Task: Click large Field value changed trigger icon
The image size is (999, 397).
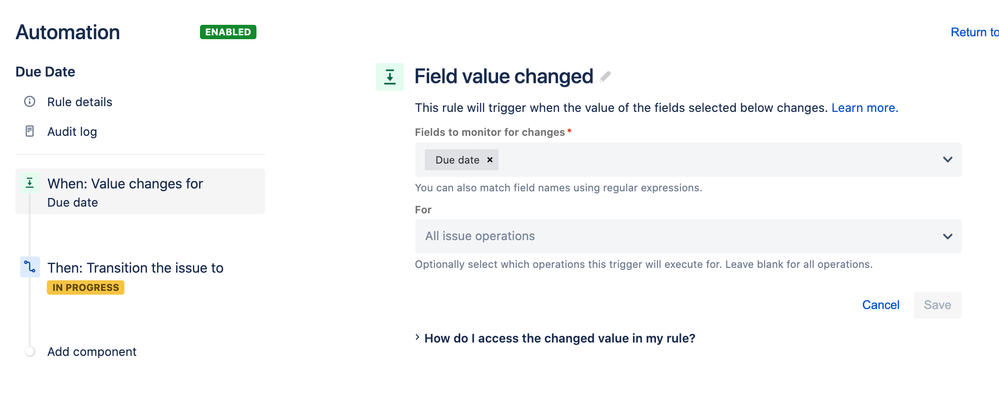Action: 390,77
